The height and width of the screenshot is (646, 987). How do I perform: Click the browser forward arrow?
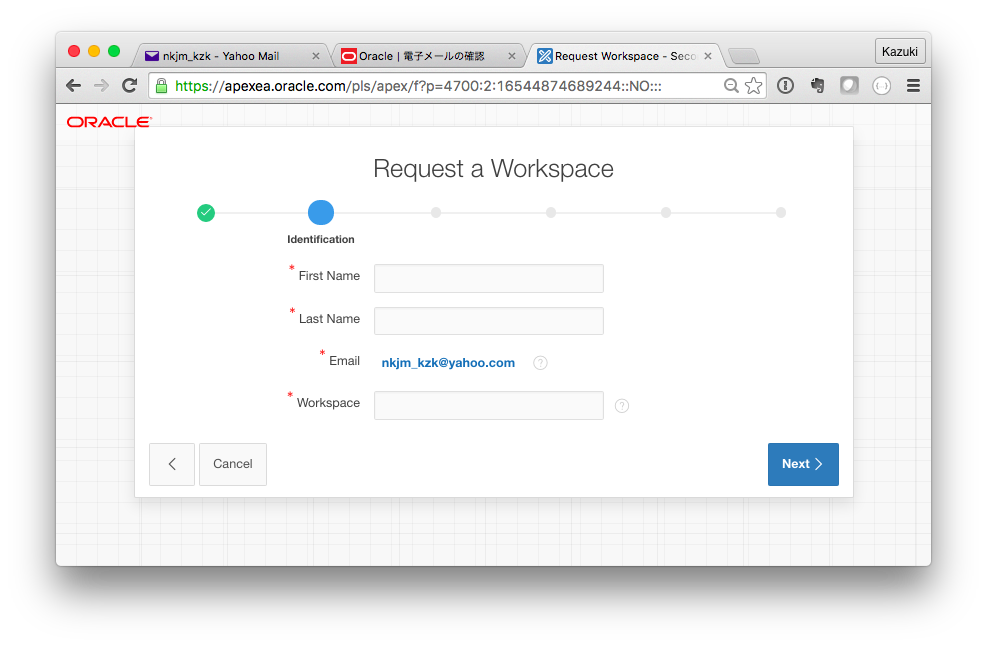point(101,86)
